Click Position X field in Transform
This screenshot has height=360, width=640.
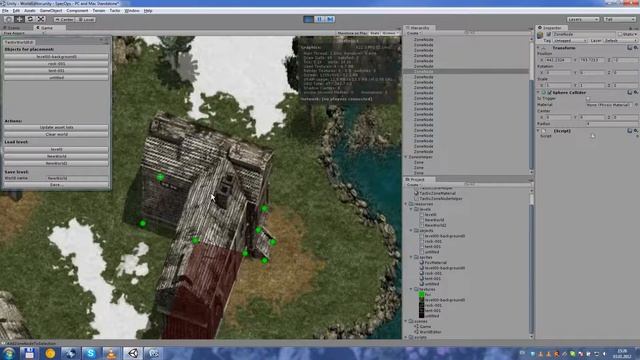[558, 60]
